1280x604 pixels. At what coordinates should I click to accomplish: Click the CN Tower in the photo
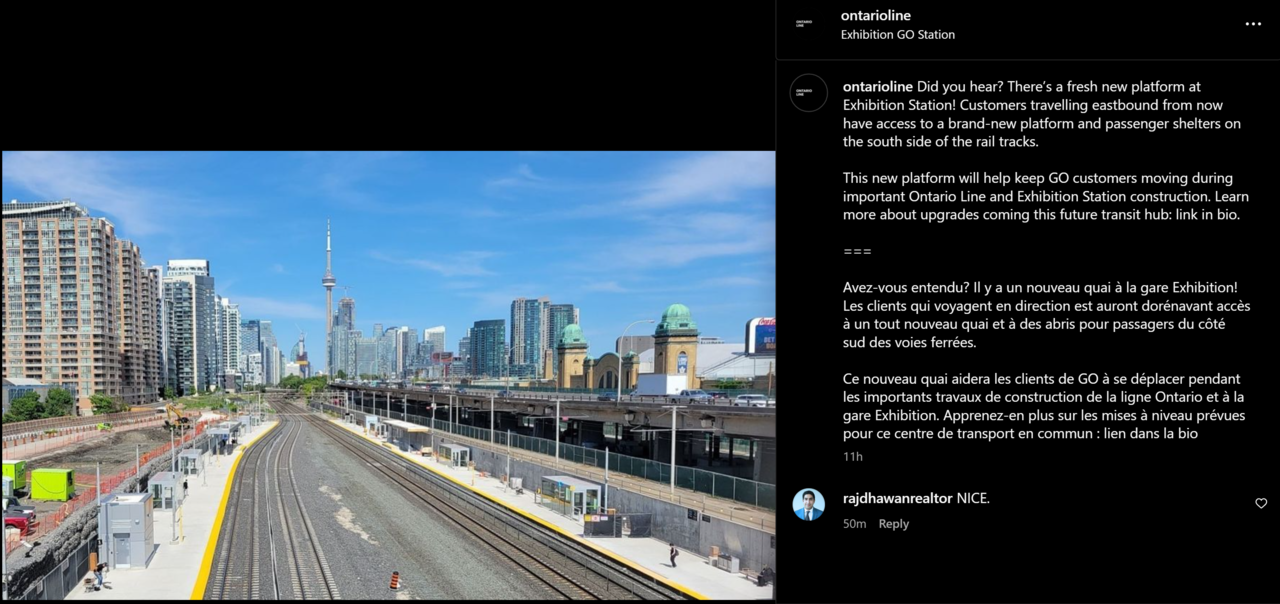(x=328, y=280)
